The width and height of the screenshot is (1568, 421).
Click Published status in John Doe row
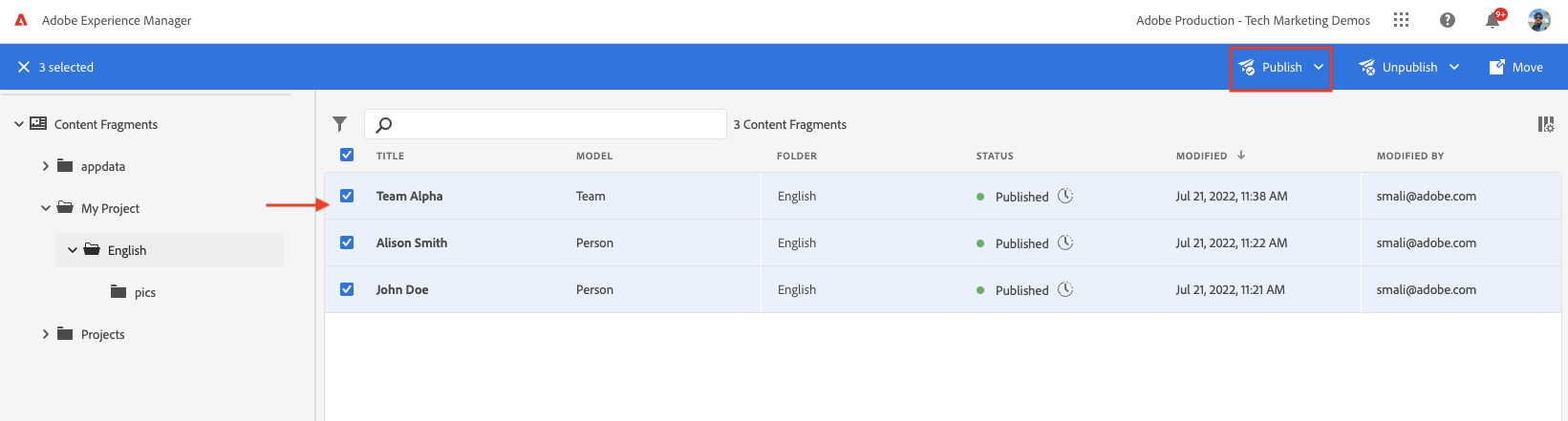1021,290
